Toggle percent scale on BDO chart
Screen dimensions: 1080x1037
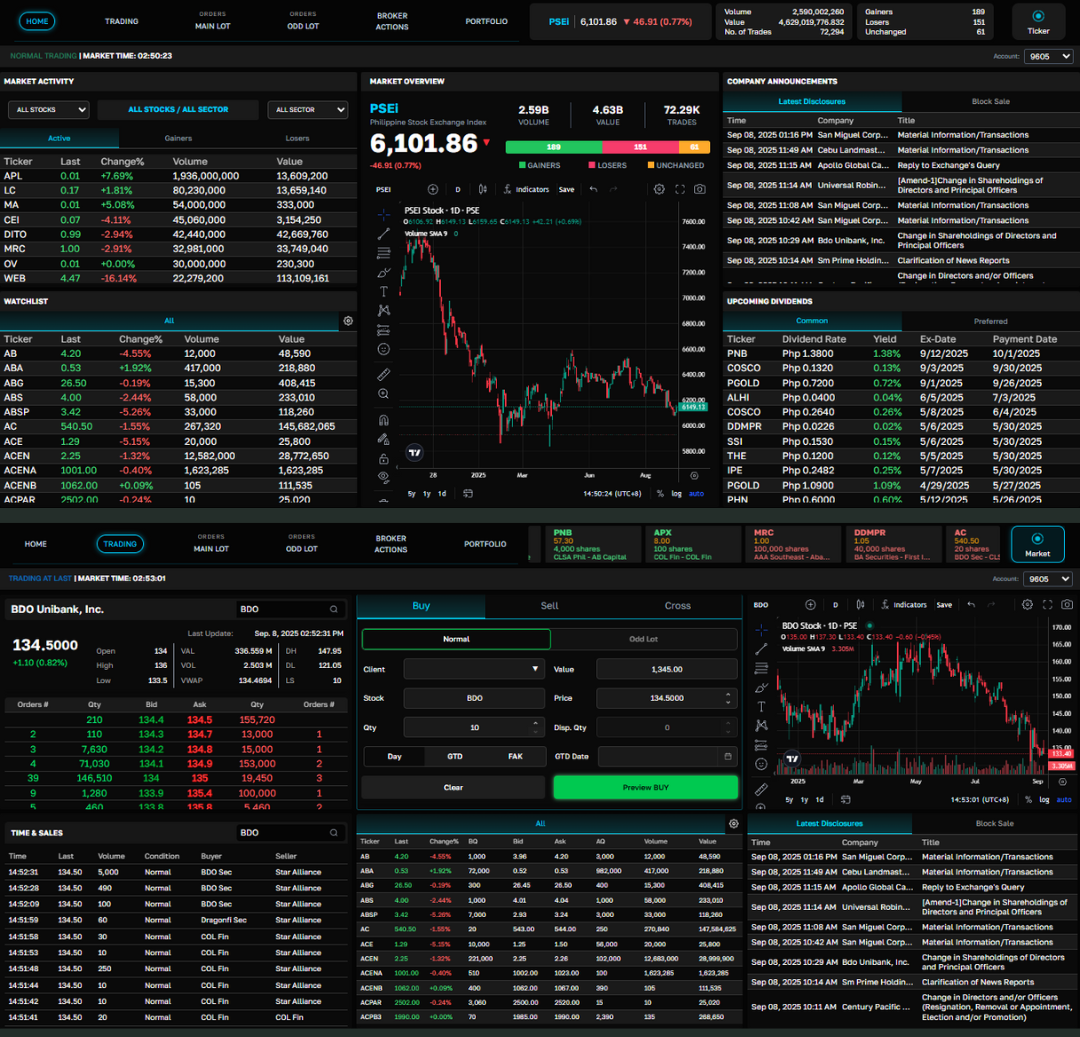click(1027, 799)
